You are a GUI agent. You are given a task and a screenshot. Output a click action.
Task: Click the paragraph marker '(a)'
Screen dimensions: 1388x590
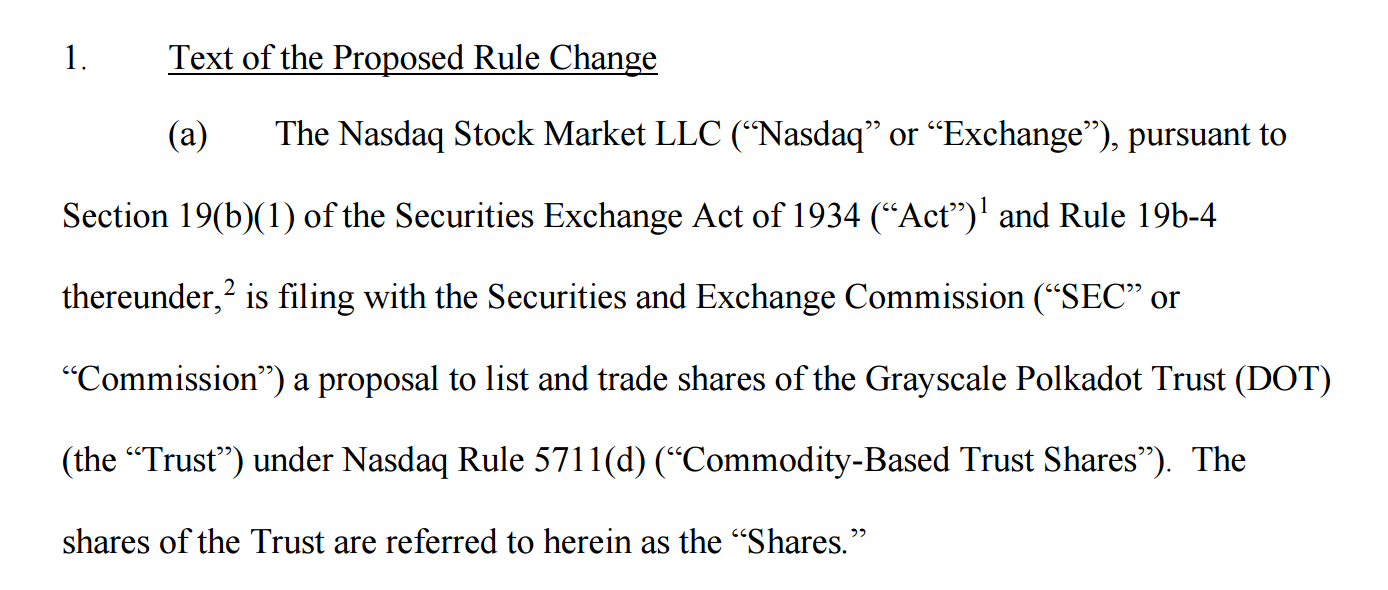tap(188, 135)
